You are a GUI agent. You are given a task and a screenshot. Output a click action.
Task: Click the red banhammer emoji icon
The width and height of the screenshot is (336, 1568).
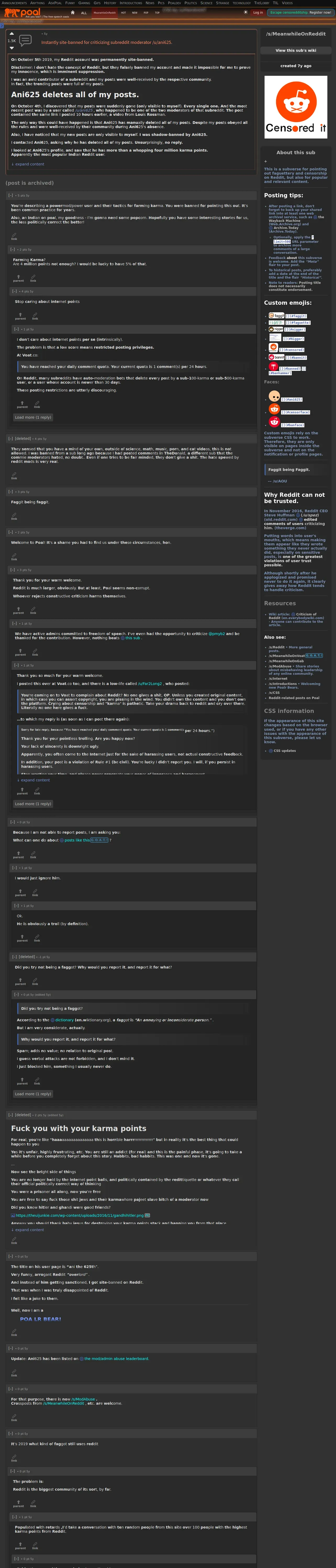click(x=273, y=366)
